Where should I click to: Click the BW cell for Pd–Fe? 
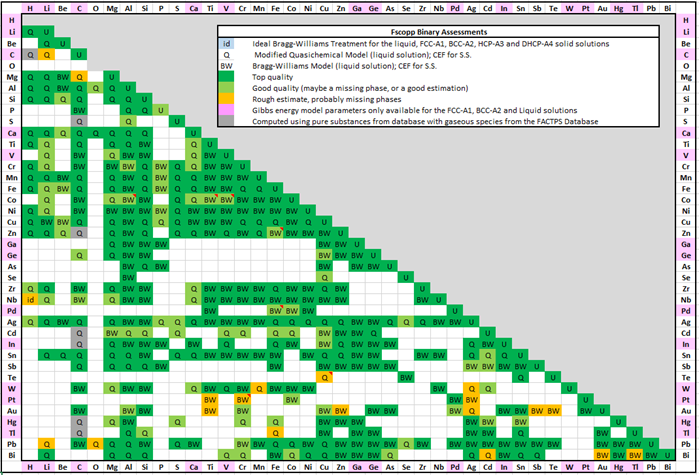point(276,310)
